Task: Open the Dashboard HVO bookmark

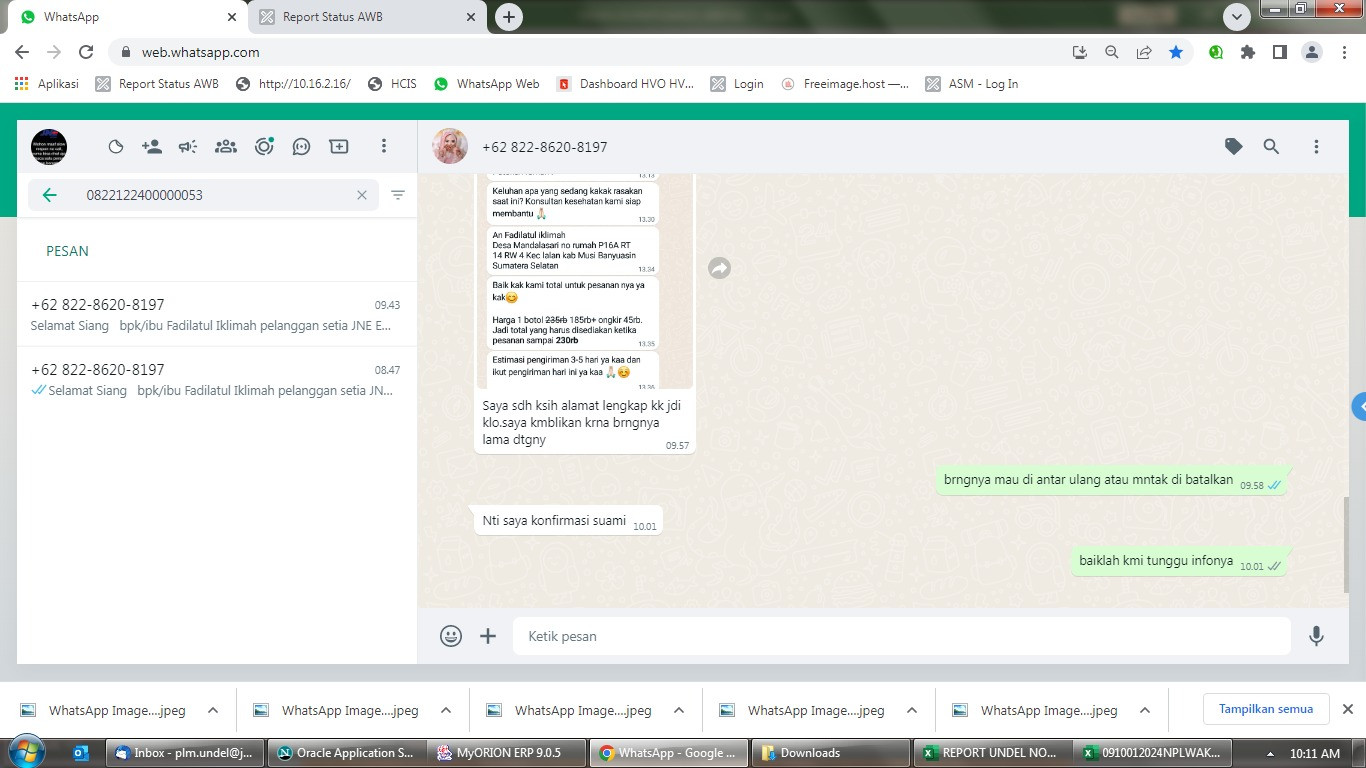Action: pyautogui.click(x=625, y=84)
